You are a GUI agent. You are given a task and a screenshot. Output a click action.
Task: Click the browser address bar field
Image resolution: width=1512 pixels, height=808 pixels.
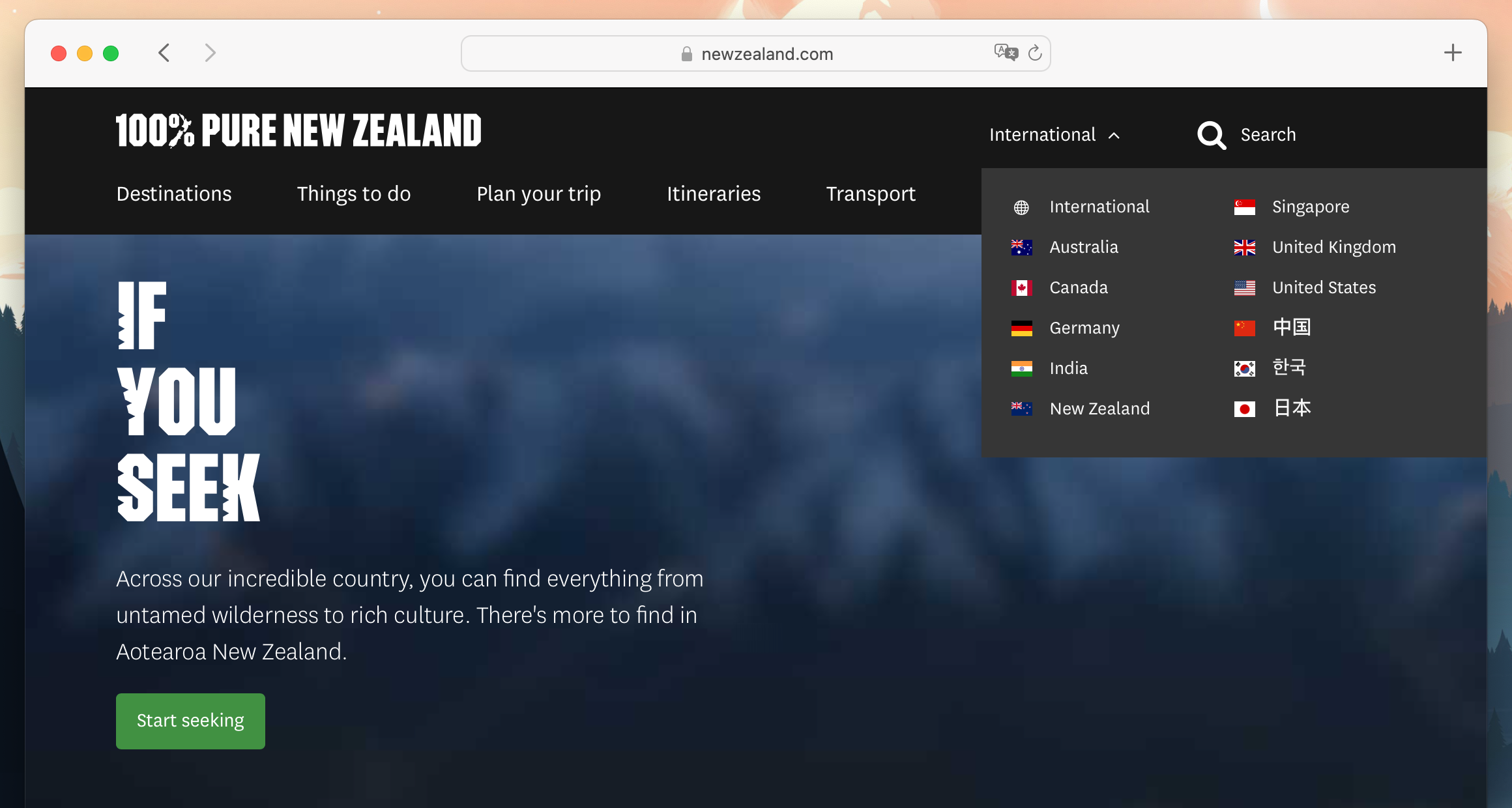point(755,53)
